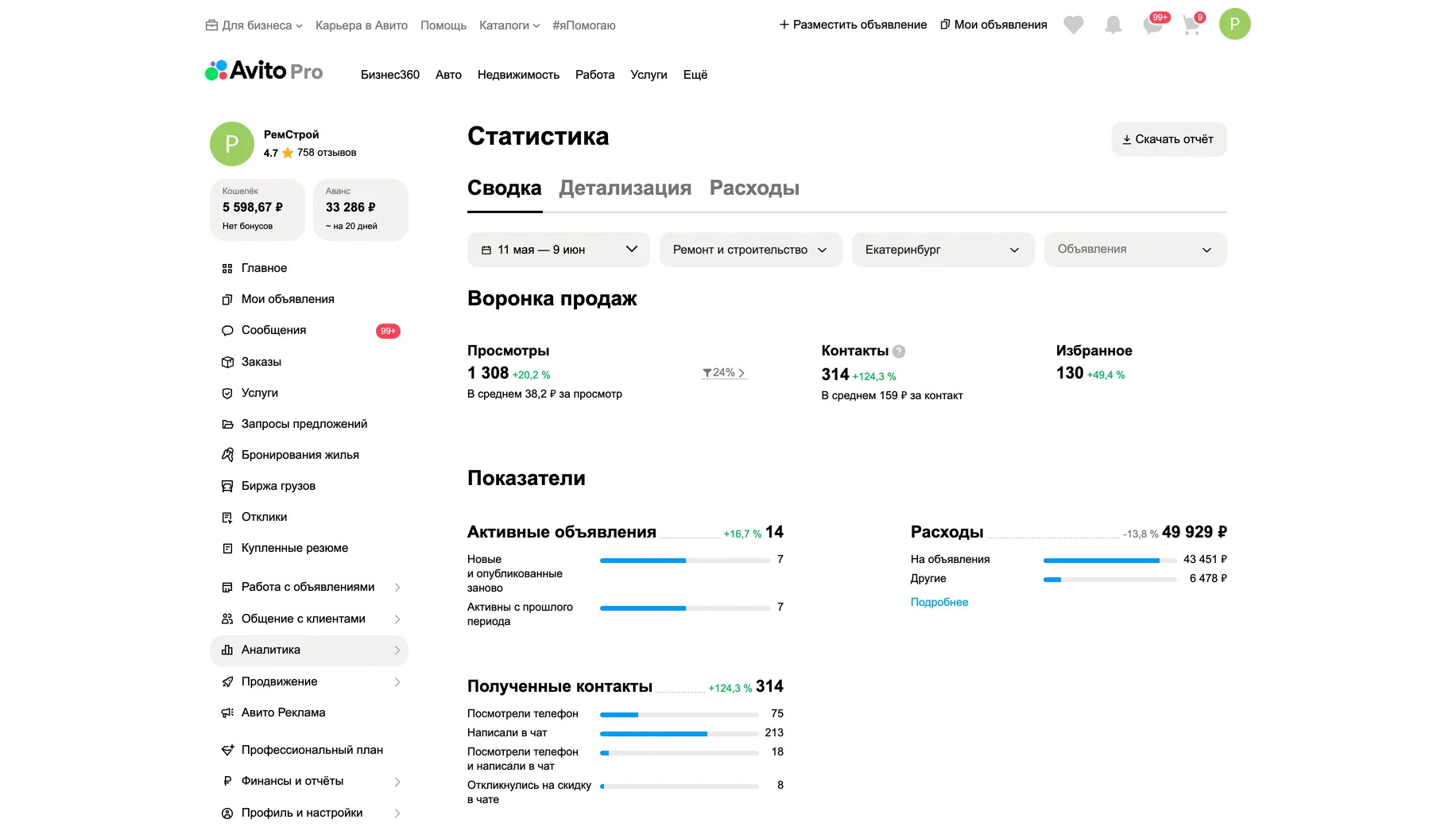
Task: Click the Скачать отчёт button
Action: (1169, 139)
